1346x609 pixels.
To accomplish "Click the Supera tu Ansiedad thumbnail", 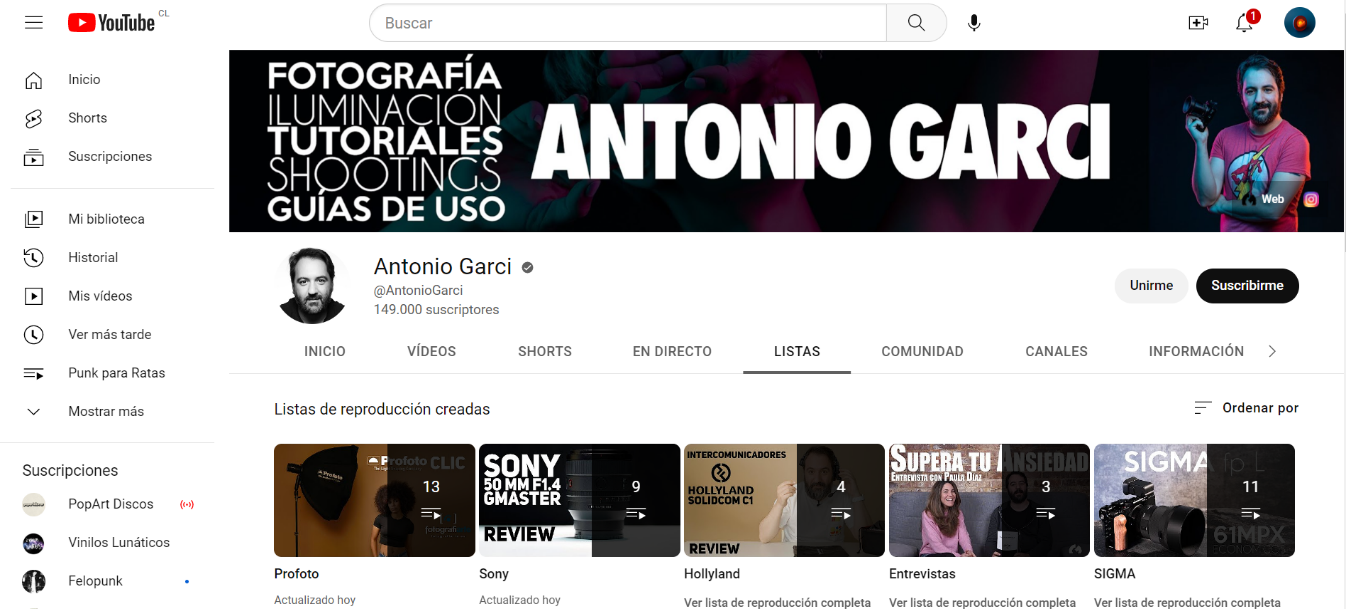I will pos(989,500).
